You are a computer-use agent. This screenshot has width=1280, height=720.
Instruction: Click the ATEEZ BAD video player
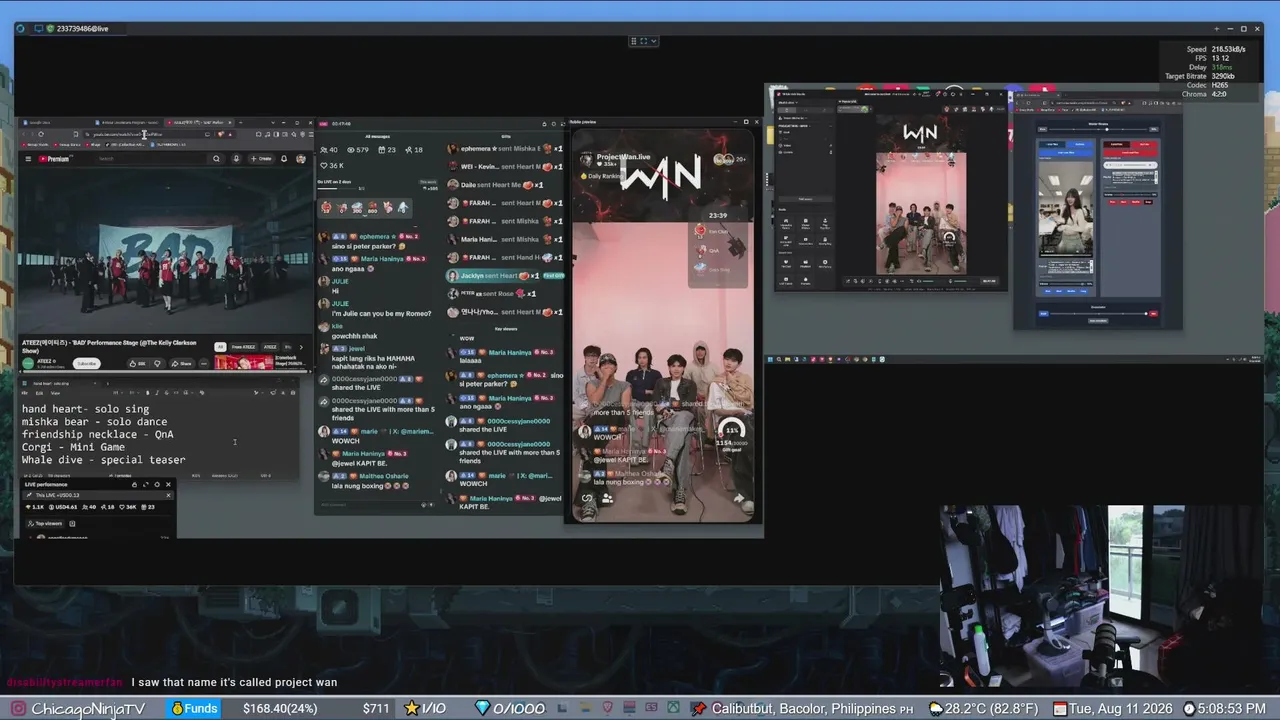pyautogui.click(x=164, y=252)
